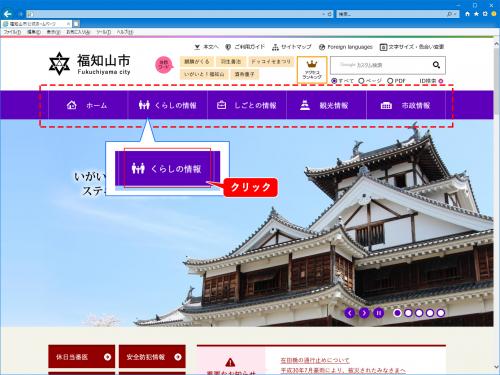Open the 安全防犯情報 red button
Screen dimensions: 500x375
(152, 357)
